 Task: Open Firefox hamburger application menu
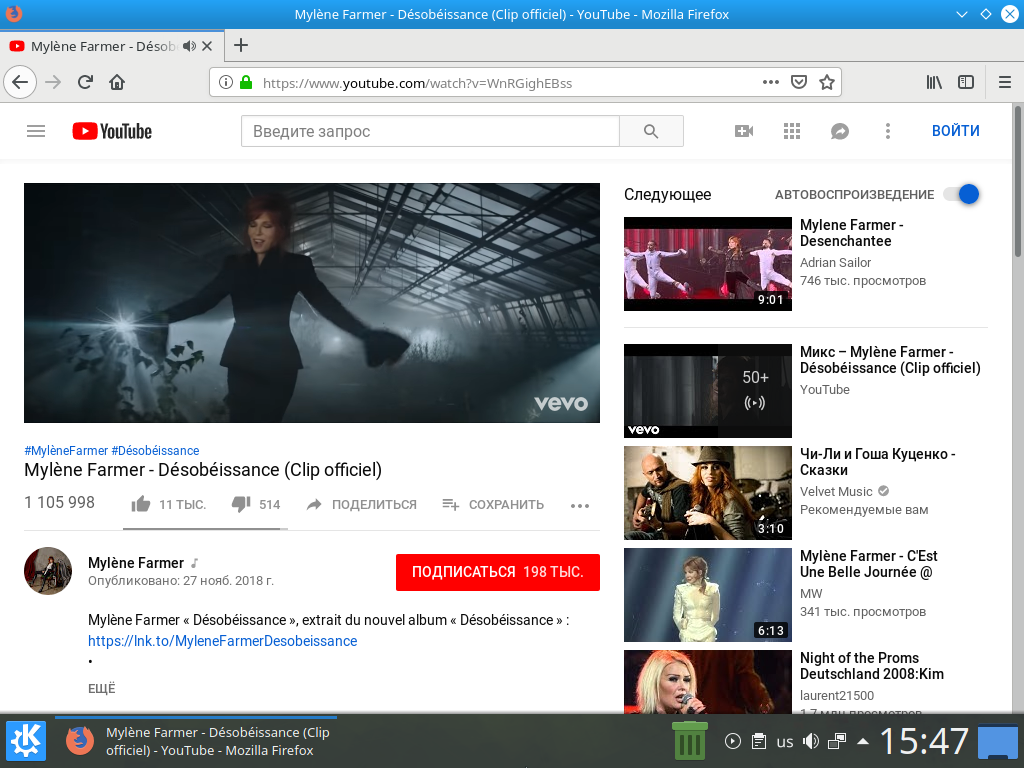click(x=1003, y=83)
